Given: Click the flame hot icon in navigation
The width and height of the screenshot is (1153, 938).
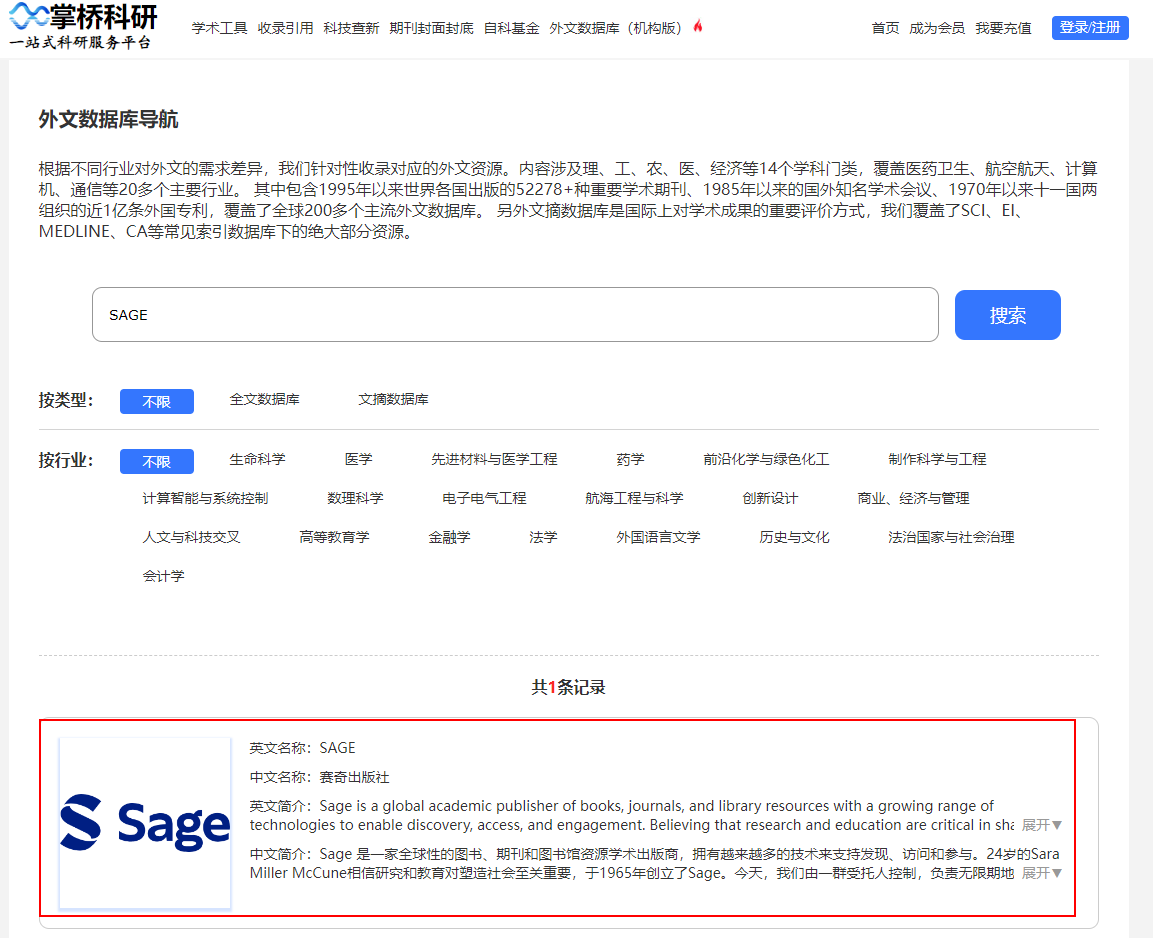Looking at the screenshot, I should click(x=698, y=26).
